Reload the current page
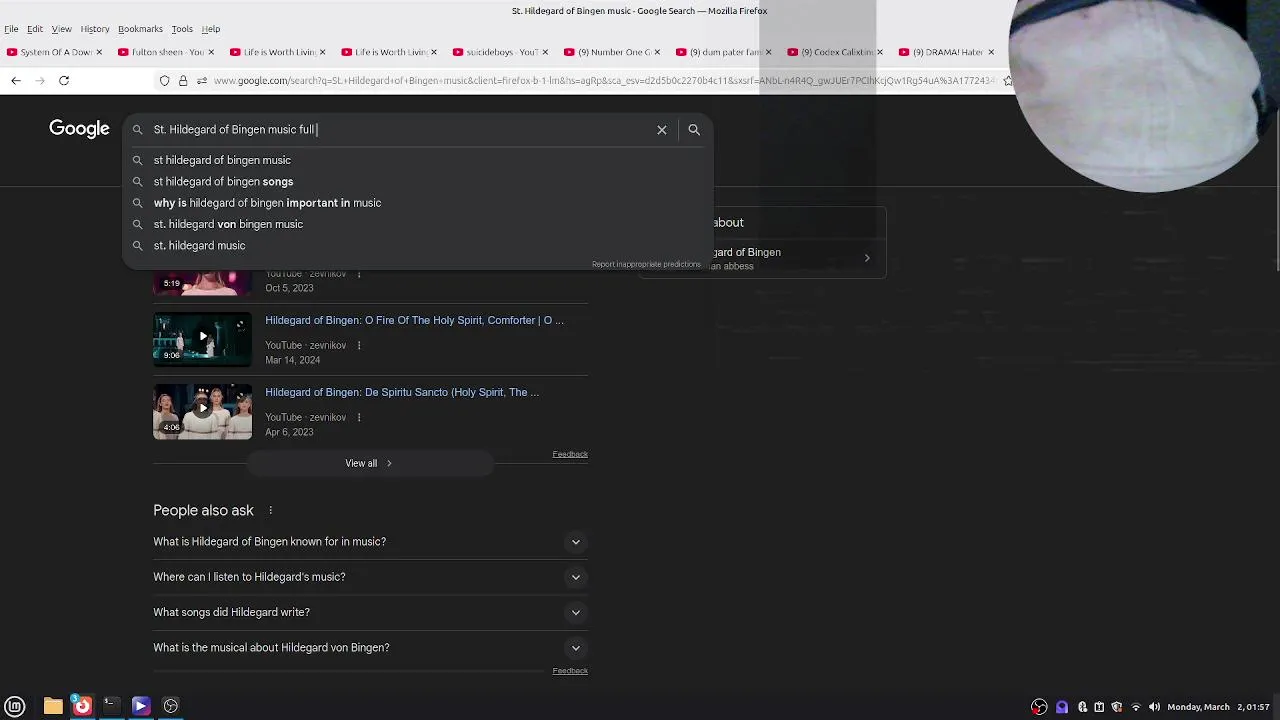This screenshot has width=1280, height=720. 64,80
